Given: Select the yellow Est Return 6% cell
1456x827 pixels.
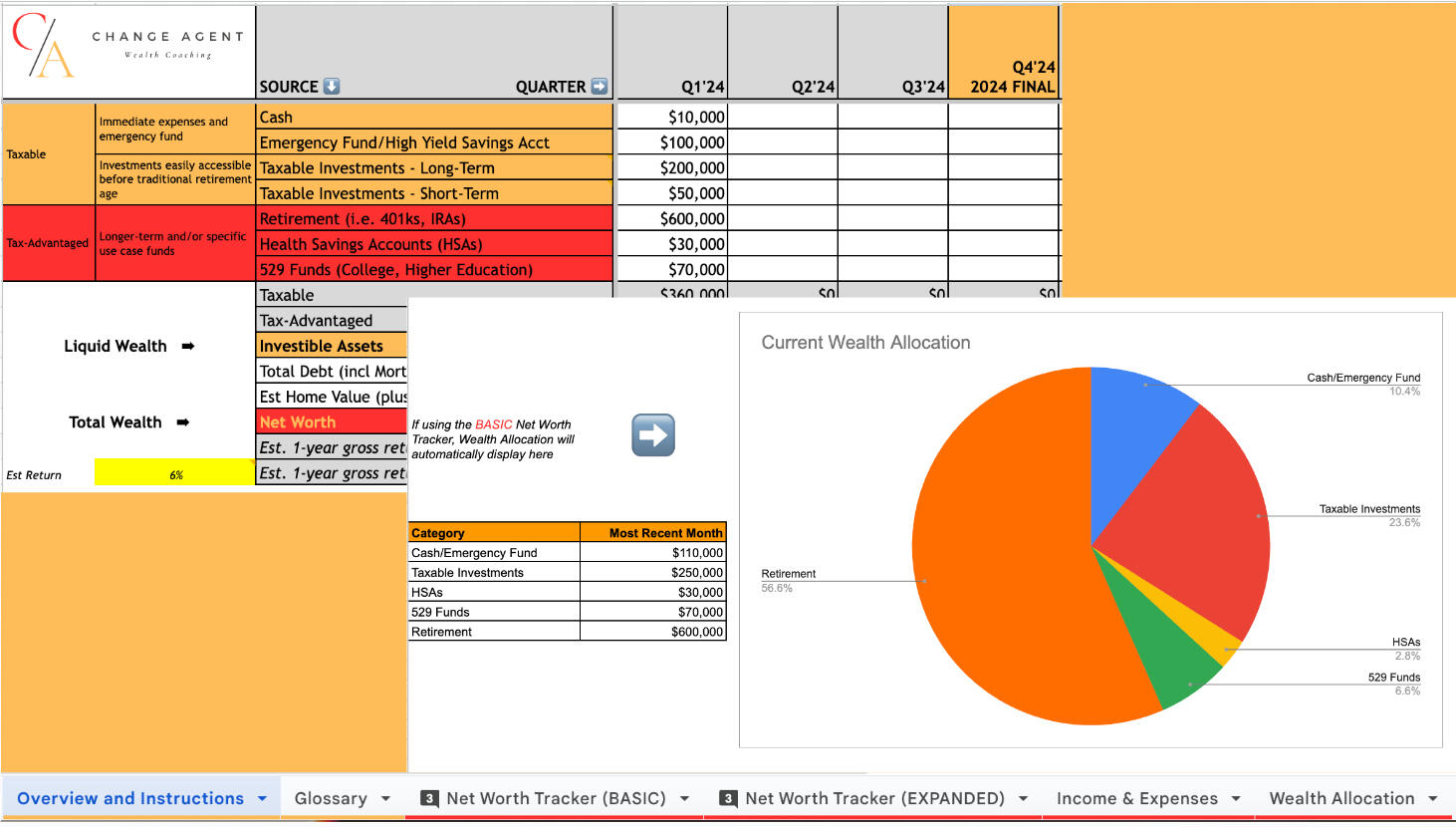Looking at the screenshot, I should pyautogui.click(x=175, y=474).
